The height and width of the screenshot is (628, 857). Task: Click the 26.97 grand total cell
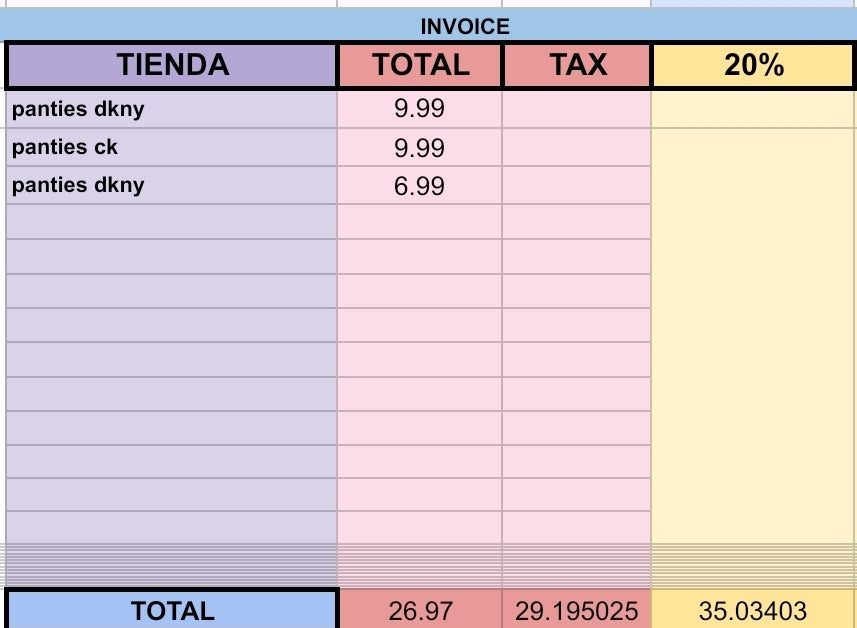click(x=420, y=610)
